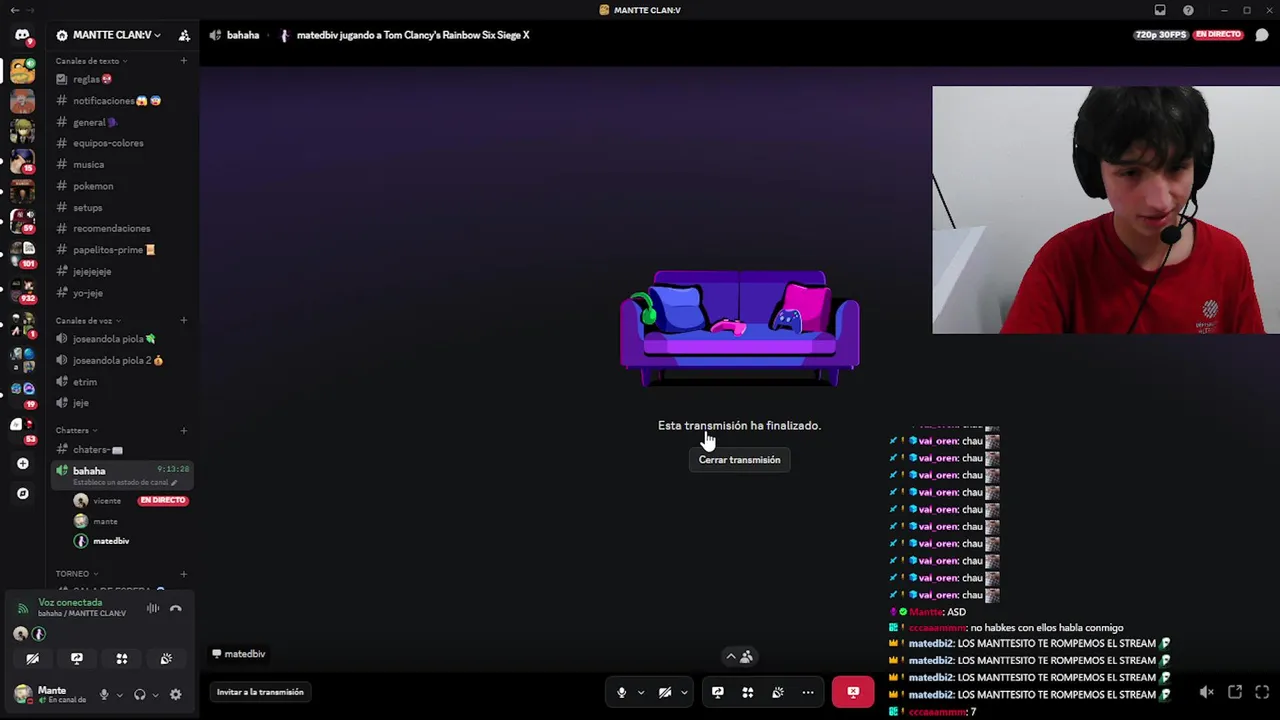The height and width of the screenshot is (720, 1280).
Task: Open microphone options arrow in call toolbar
Action: [x=640, y=692]
